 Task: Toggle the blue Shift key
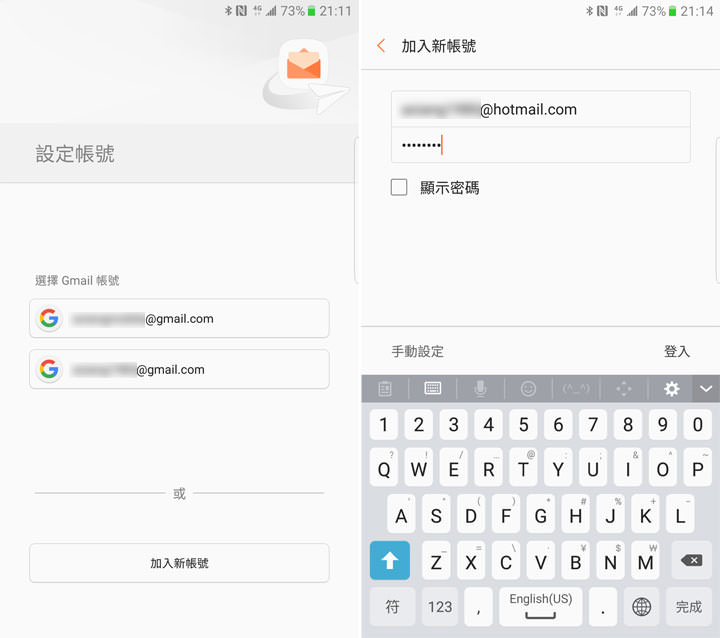point(390,561)
